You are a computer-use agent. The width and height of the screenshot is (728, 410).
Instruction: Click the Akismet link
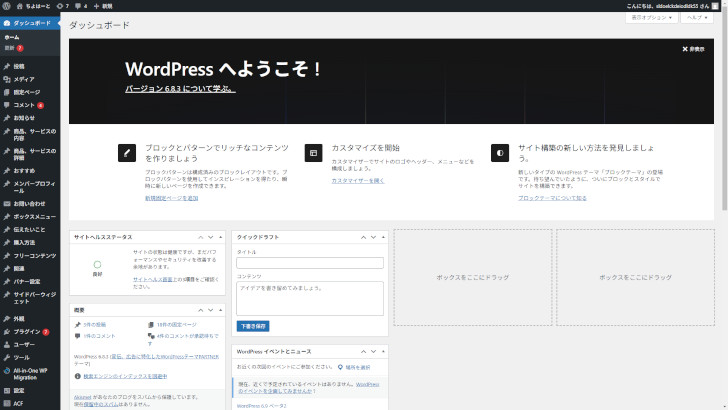click(83, 397)
